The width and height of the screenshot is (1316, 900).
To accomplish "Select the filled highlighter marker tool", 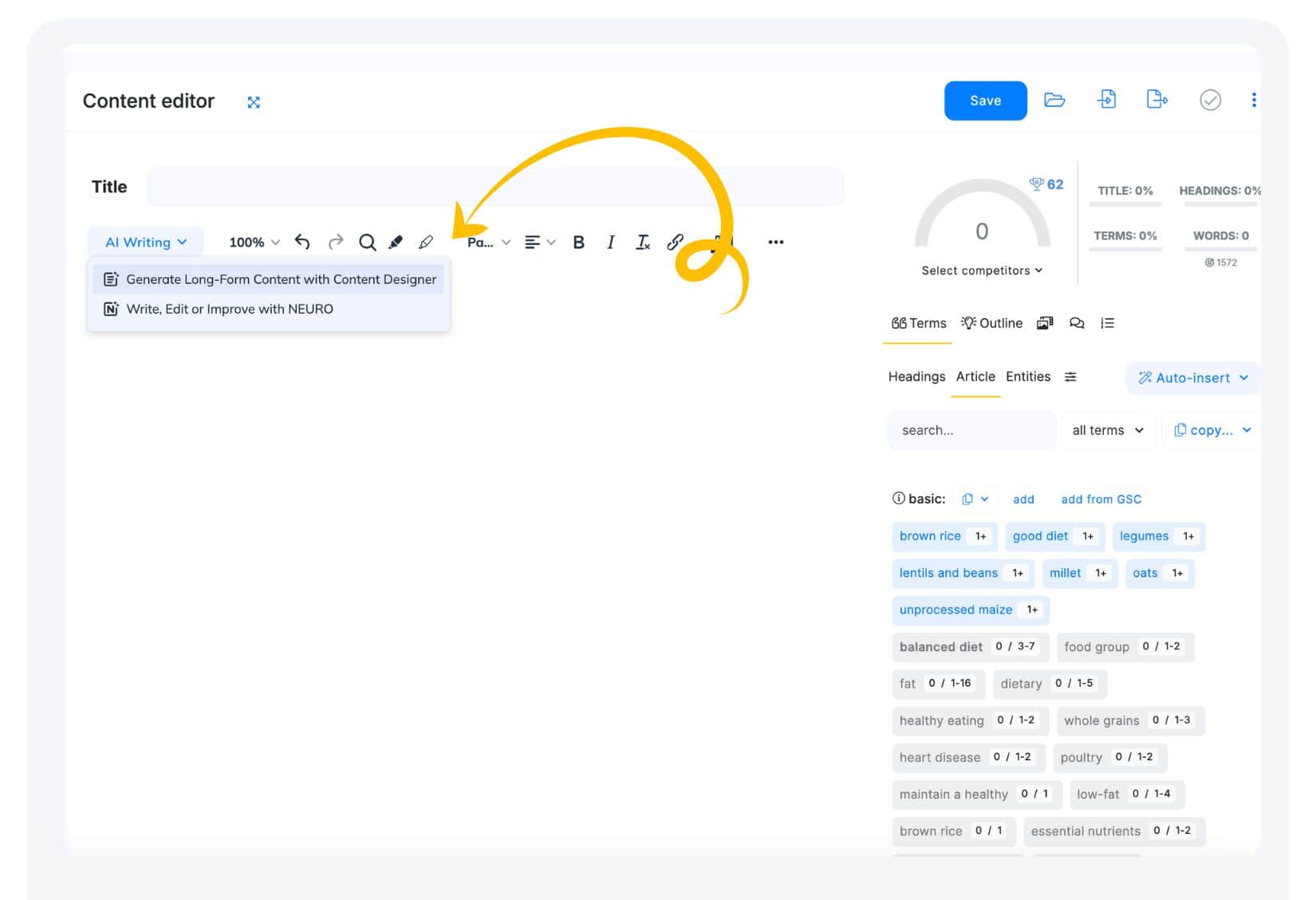I will coord(396,242).
